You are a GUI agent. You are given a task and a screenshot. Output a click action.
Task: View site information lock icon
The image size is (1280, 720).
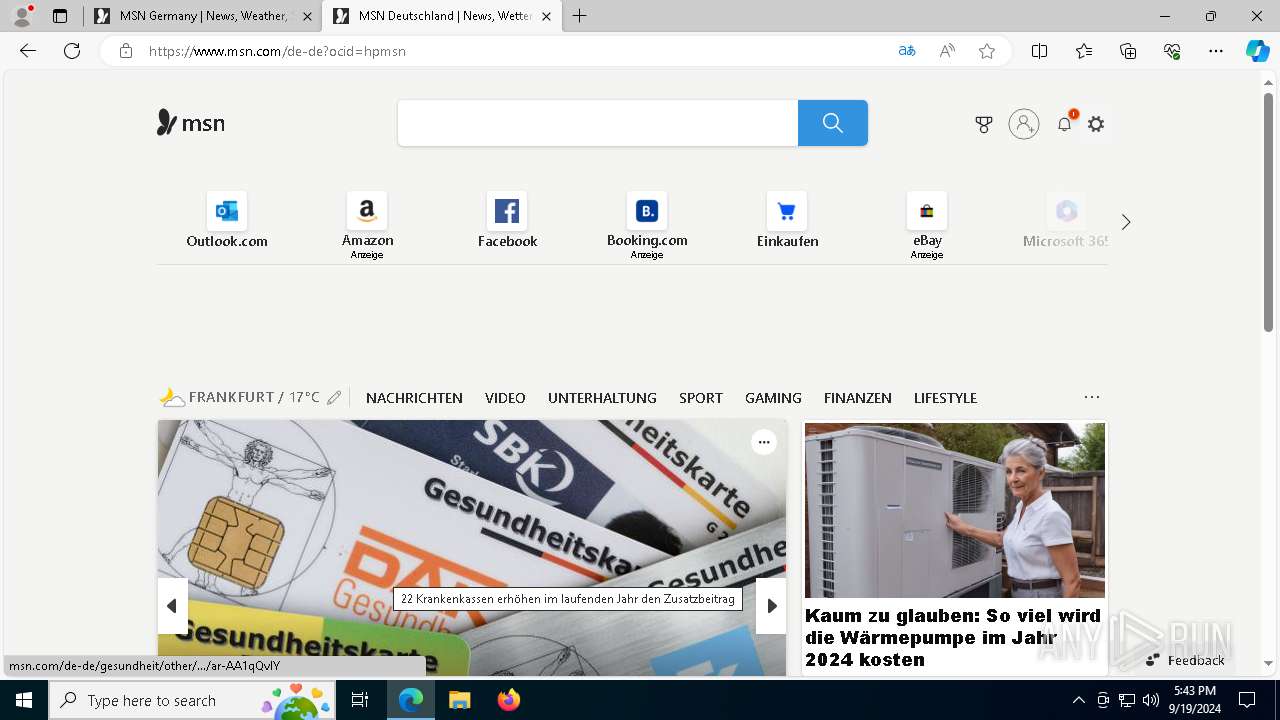(125, 51)
